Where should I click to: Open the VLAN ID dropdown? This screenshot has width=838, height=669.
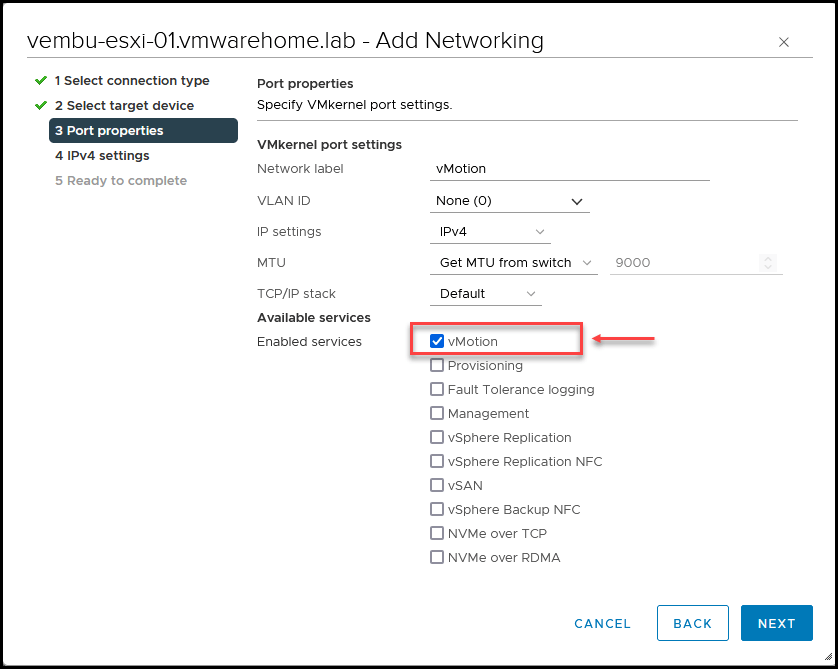(509, 201)
